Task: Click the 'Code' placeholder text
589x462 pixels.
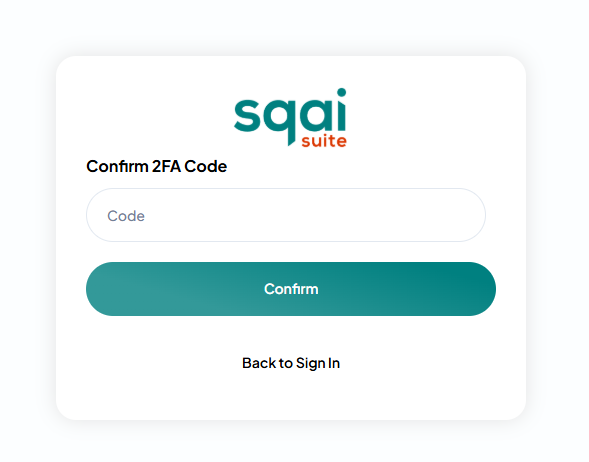Action: pyautogui.click(x=126, y=216)
